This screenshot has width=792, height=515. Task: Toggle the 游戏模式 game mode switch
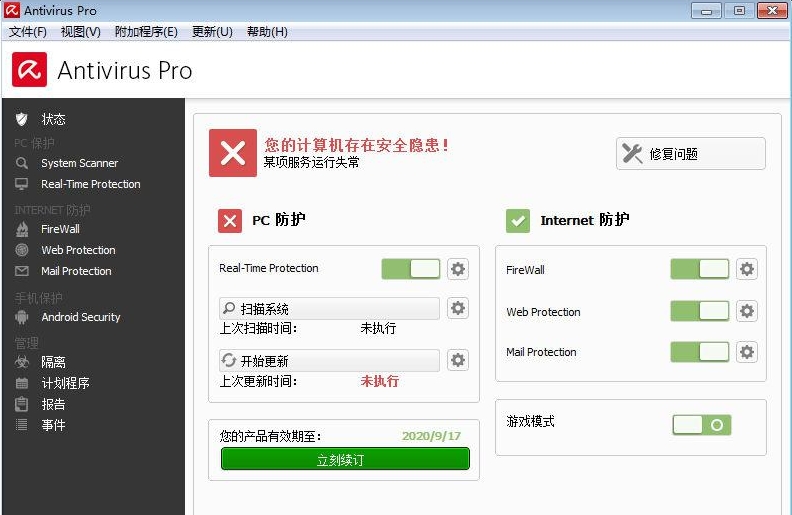click(701, 425)
